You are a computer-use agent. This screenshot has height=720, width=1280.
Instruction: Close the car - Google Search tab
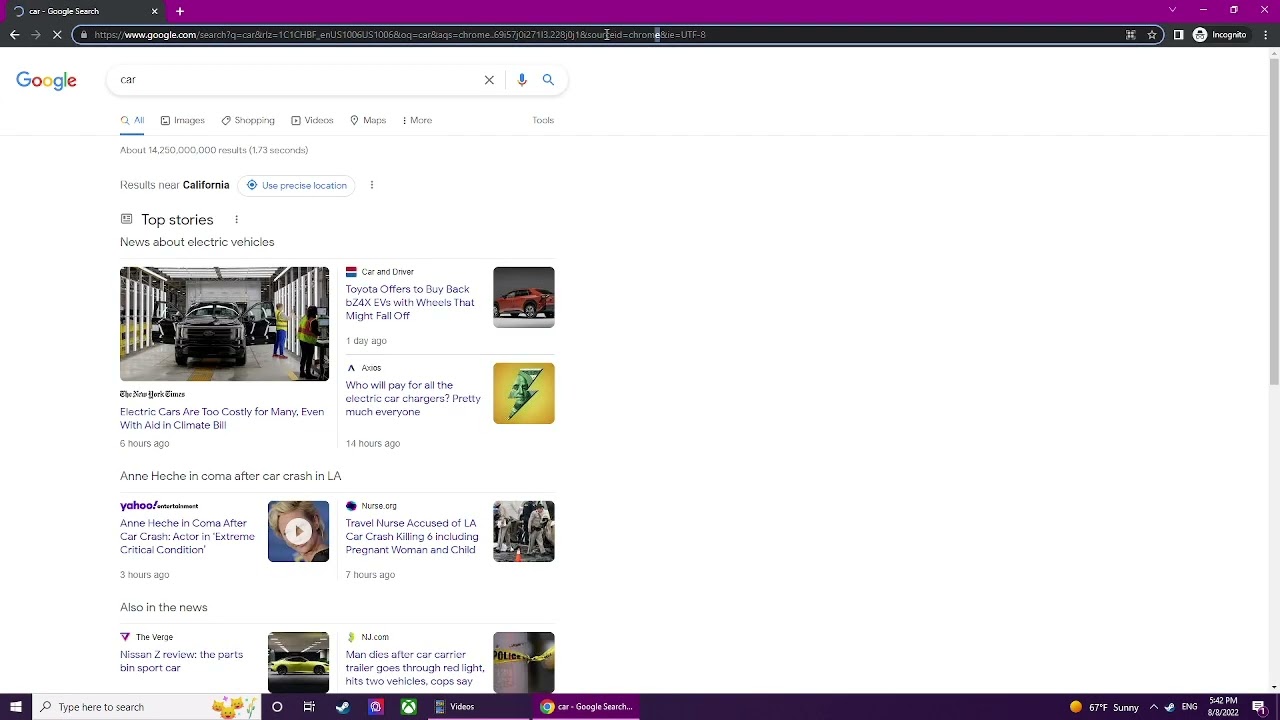pos(154,11)
